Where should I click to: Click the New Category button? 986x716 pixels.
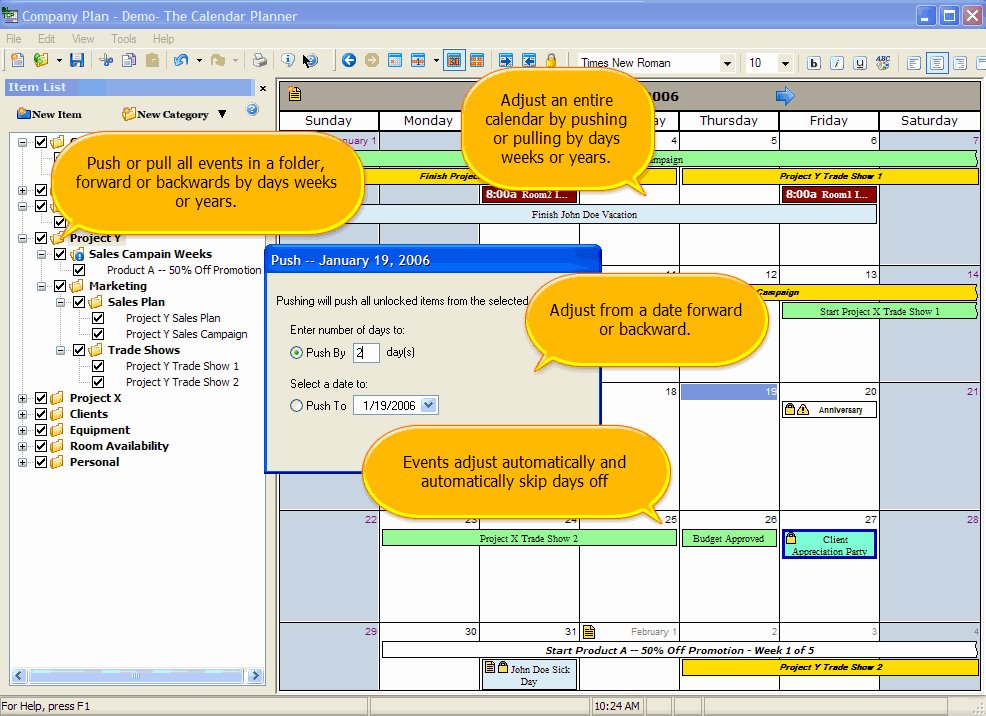click(166, 114)
